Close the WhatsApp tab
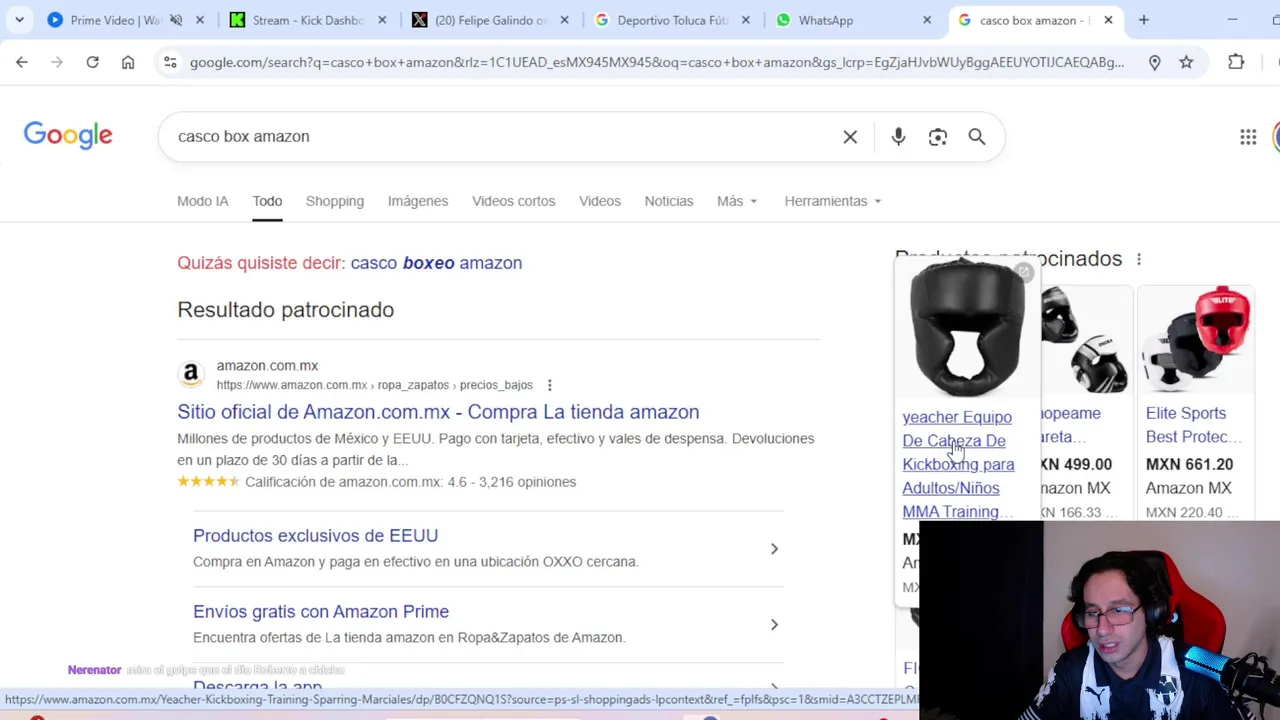The image size is (1280, 720). pyautogui.click(x=927, y=20)
